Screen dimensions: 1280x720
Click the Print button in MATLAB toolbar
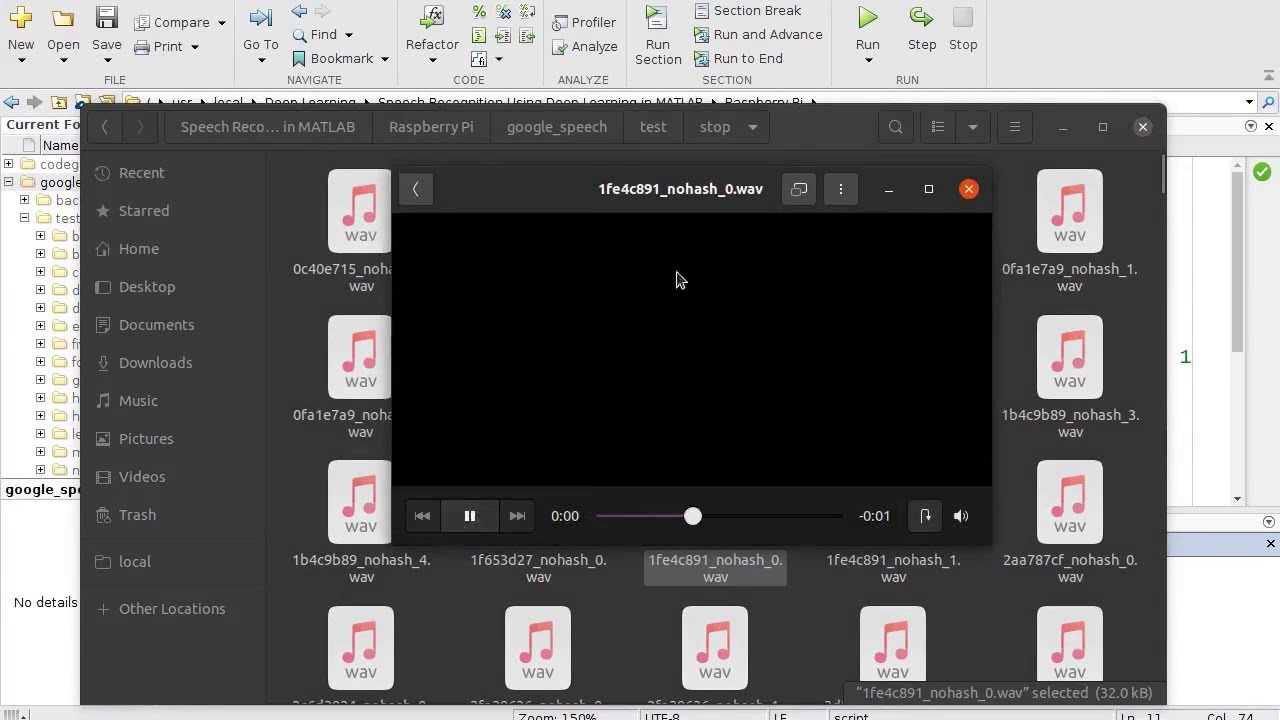pos(158,46)
